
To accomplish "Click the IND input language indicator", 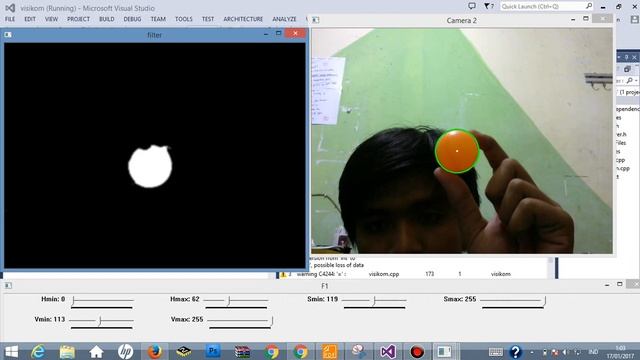I will click(593, 352).
